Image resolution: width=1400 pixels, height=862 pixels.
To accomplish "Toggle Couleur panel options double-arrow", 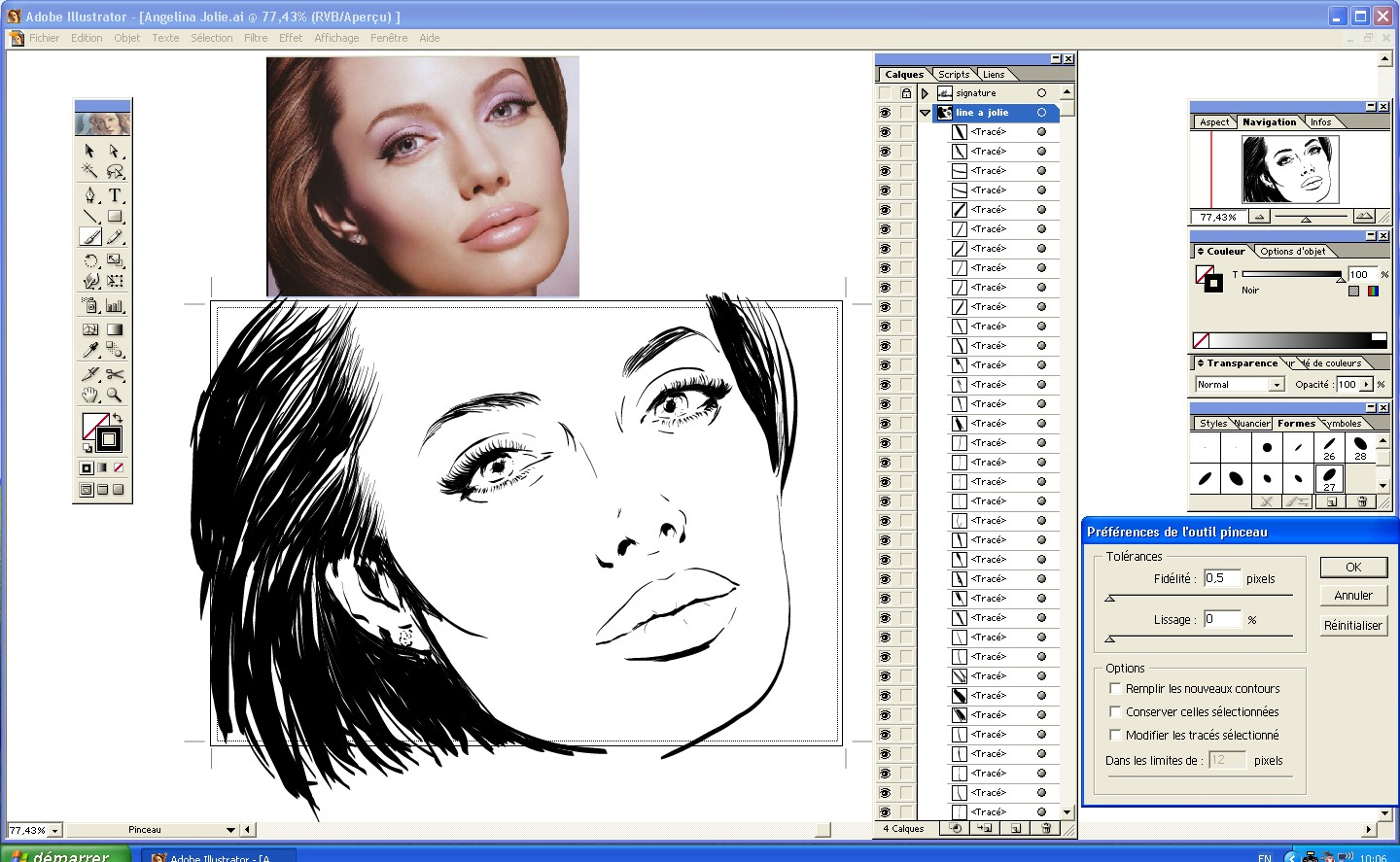I will click(1201, 251).
